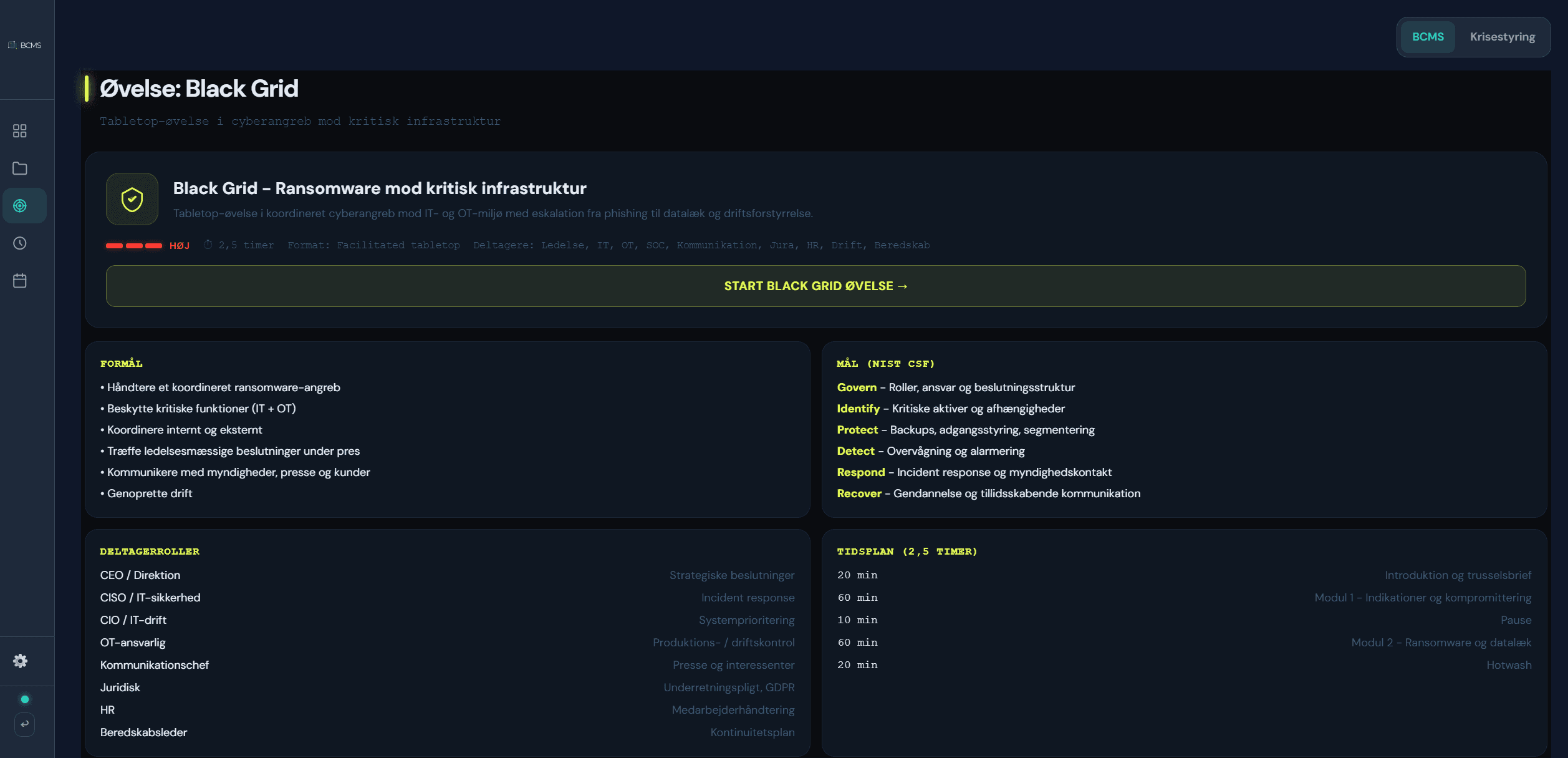
Task: Click the Govern NIST CSF goal
Action: pos(856,387)
